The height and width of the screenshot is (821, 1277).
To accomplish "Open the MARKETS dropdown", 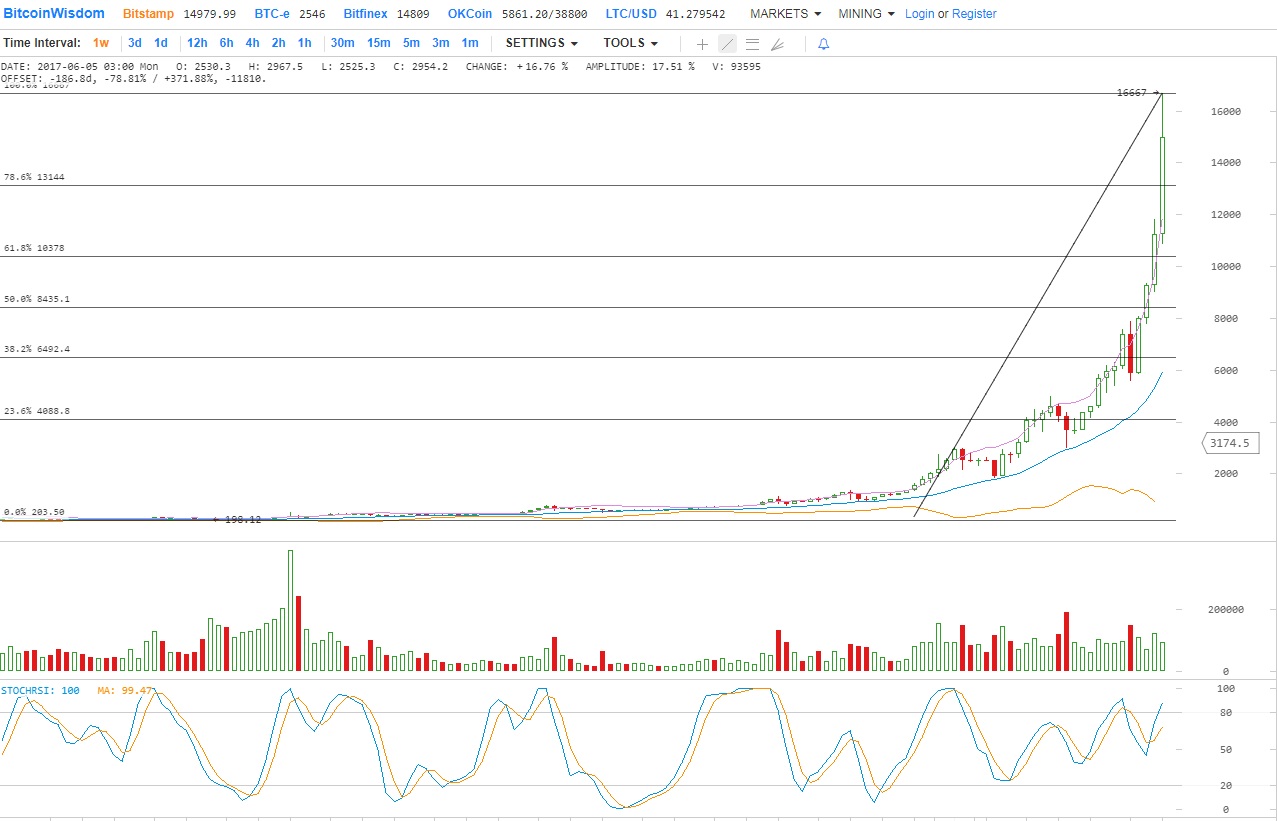I will (785, 14).
